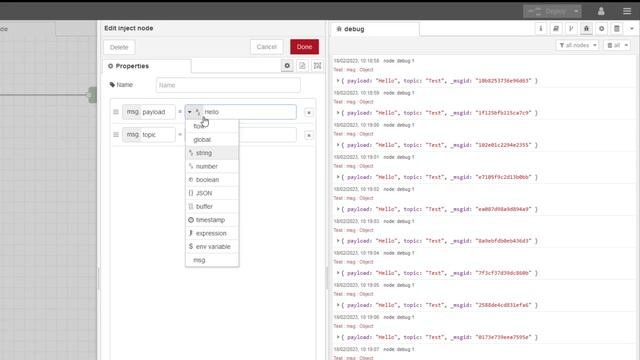This screenshot has width=640, height=360.
Task: Expand debug message with msgid ending 1efa6
Action: click(338, 305)
